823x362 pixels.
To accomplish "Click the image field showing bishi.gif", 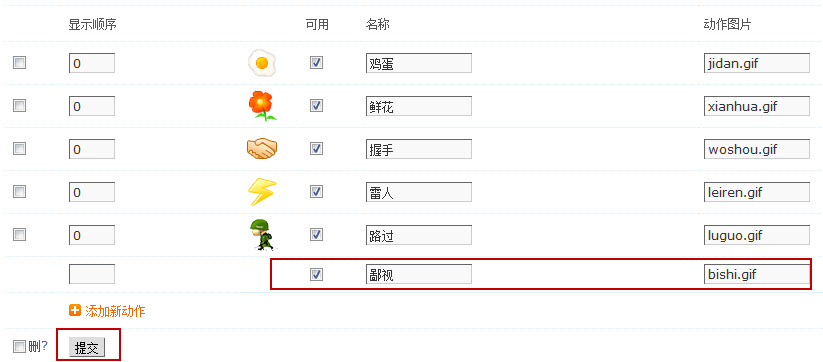I will click(x=757, y=274).
